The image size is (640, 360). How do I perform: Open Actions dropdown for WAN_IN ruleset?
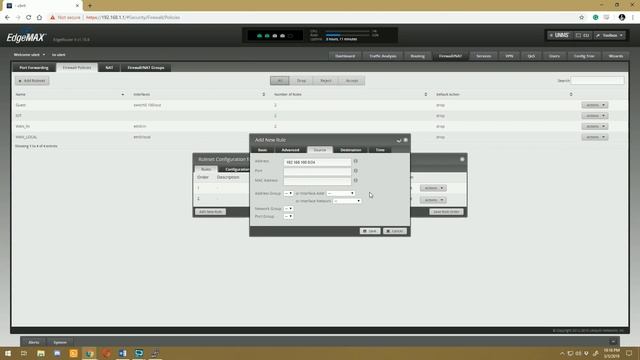point(595,127)
